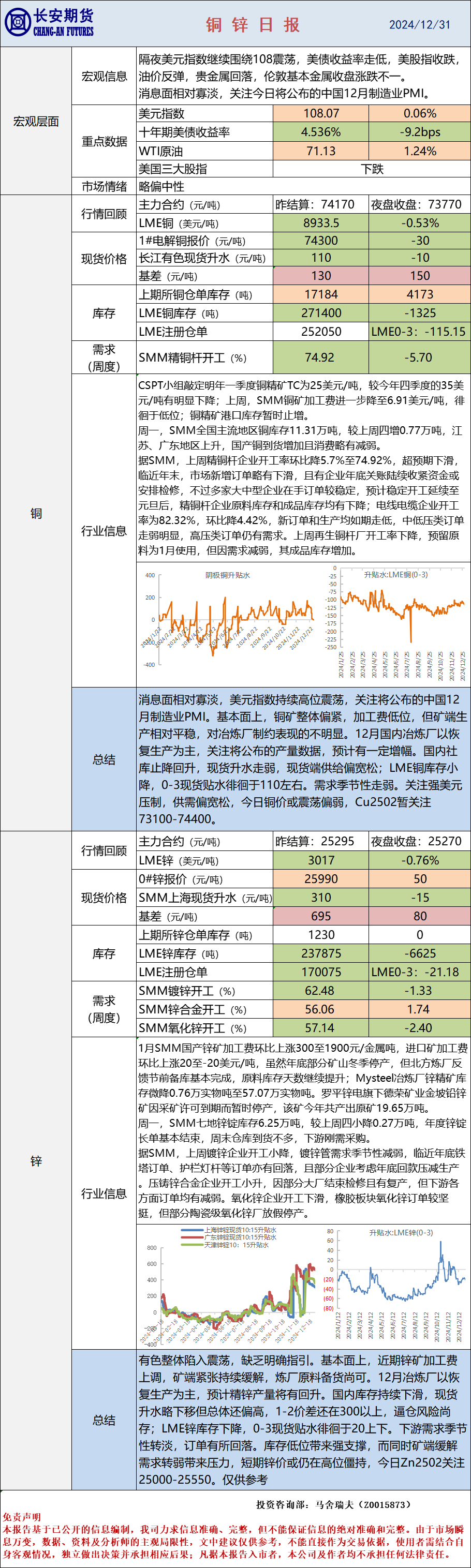
Task: Click the copper 基差 value 130
Action: coord(321,276)
